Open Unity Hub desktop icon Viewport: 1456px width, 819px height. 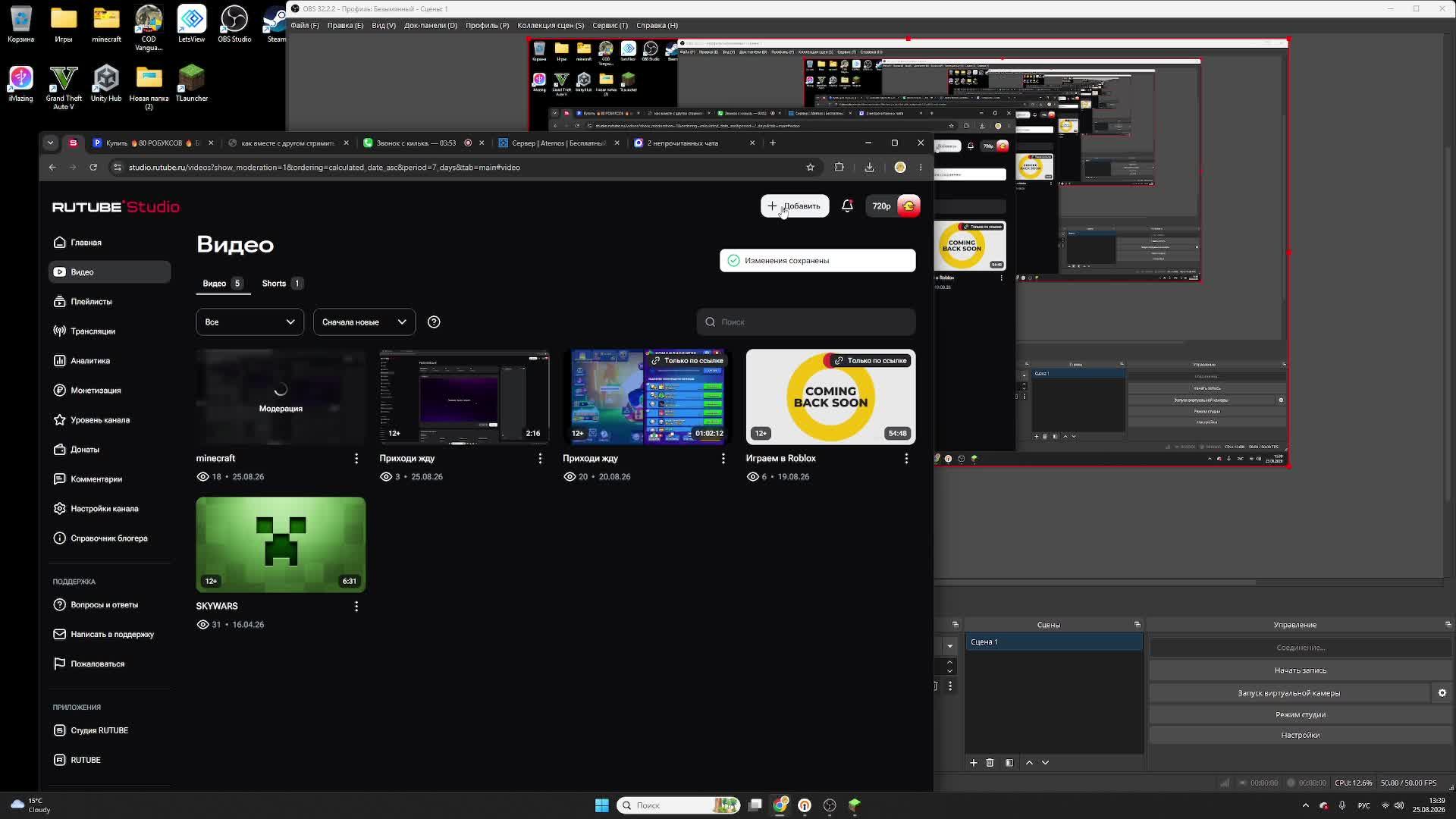coord(106,83)
